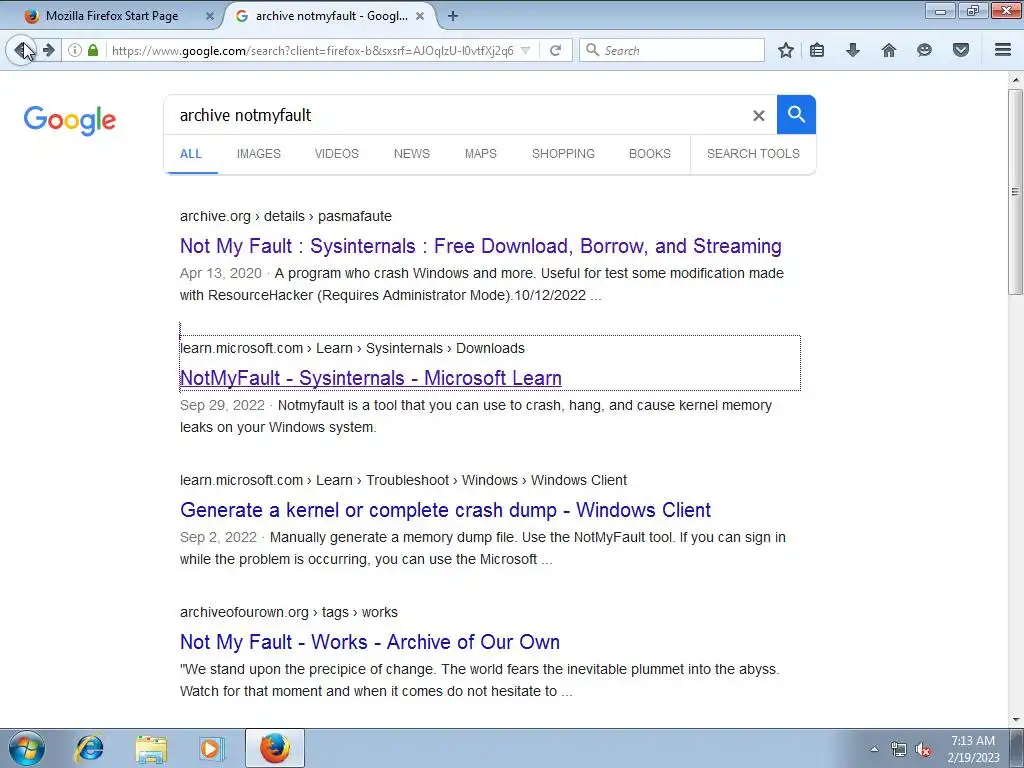Switch to BOOKS results
The image size is (1024, 768).
650,154
